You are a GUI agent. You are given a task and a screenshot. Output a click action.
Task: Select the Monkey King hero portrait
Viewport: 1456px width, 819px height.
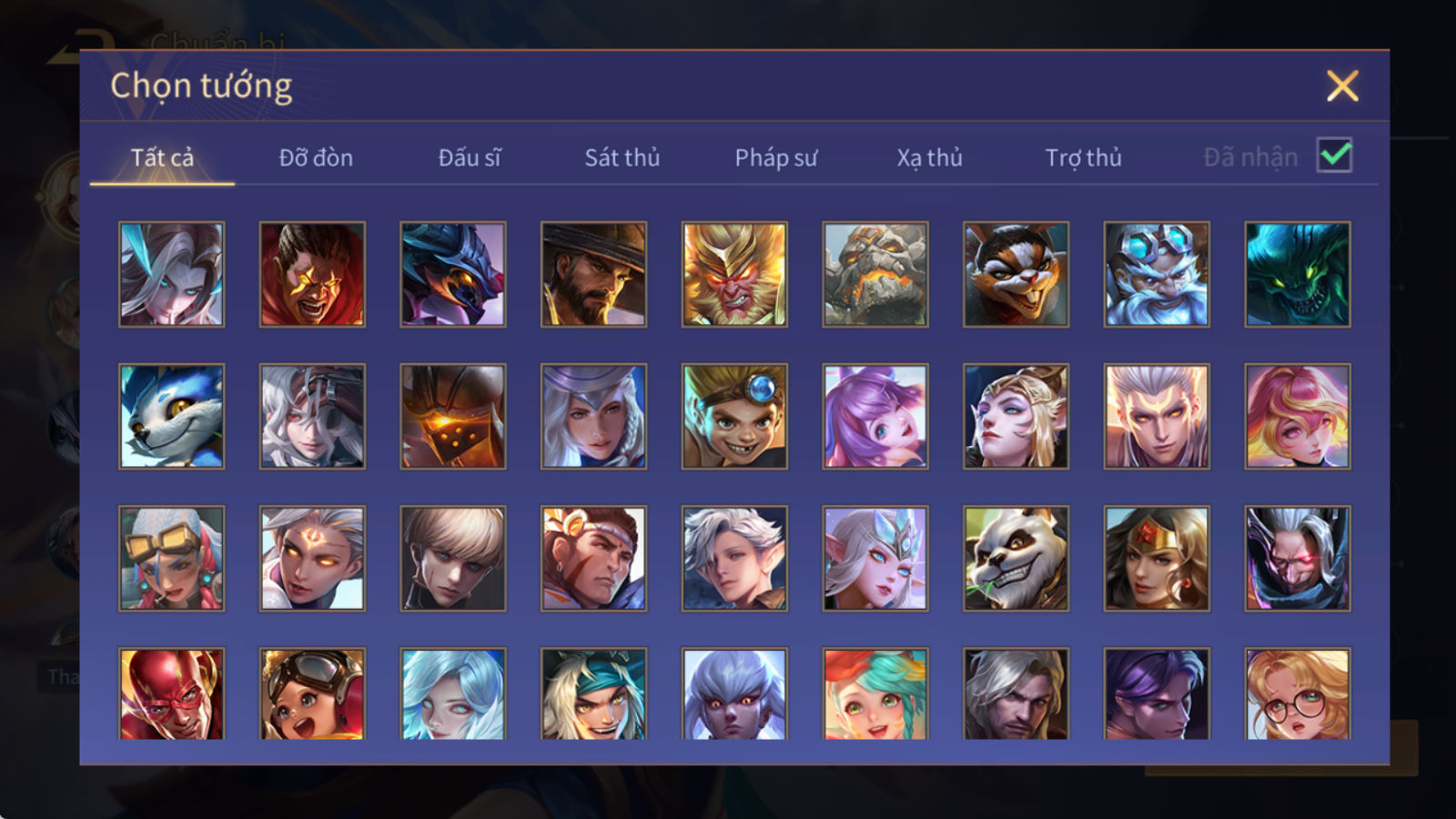point(734,274)
